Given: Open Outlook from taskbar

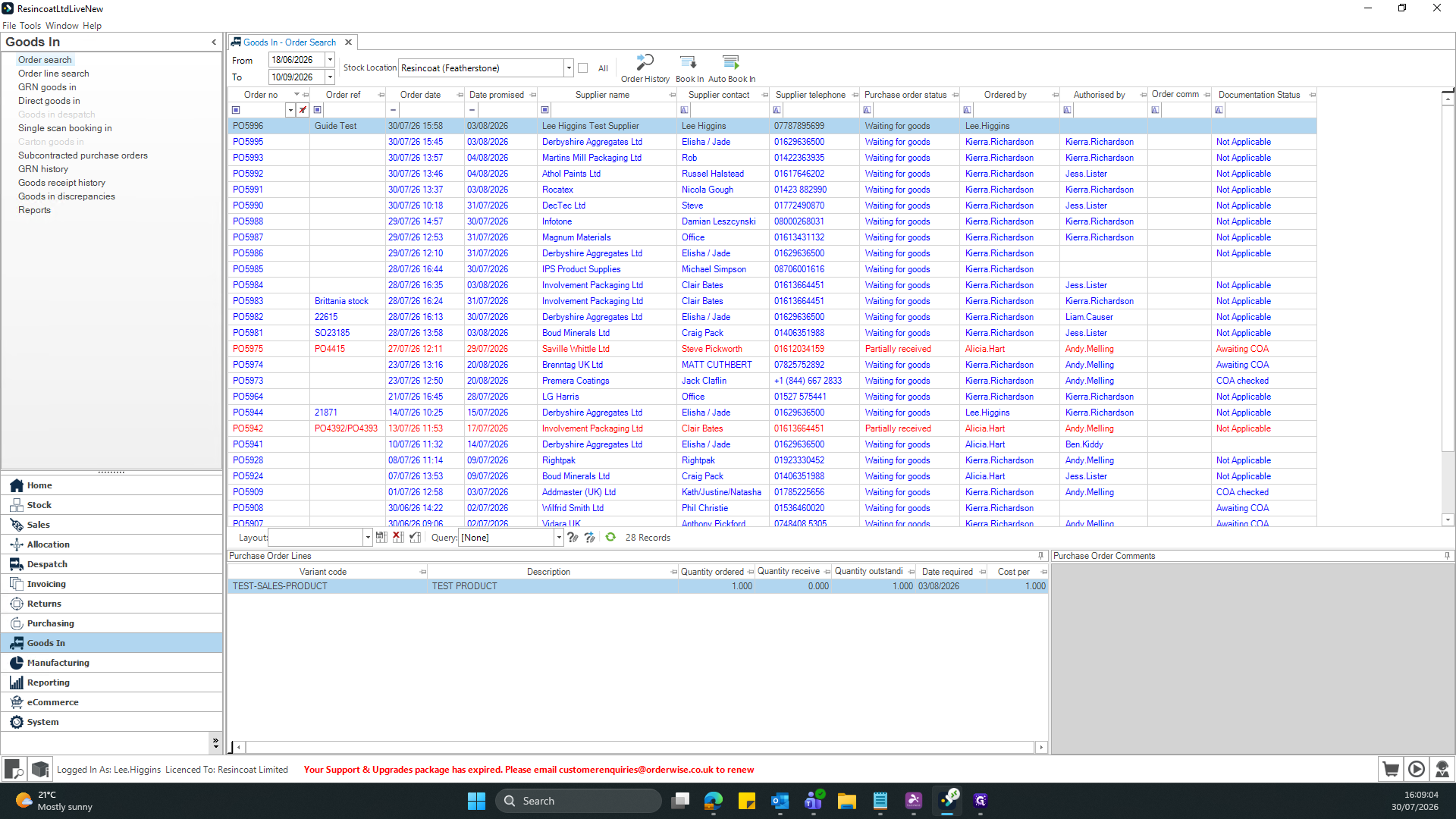Looking at the screenshot, I should point(780,801).
